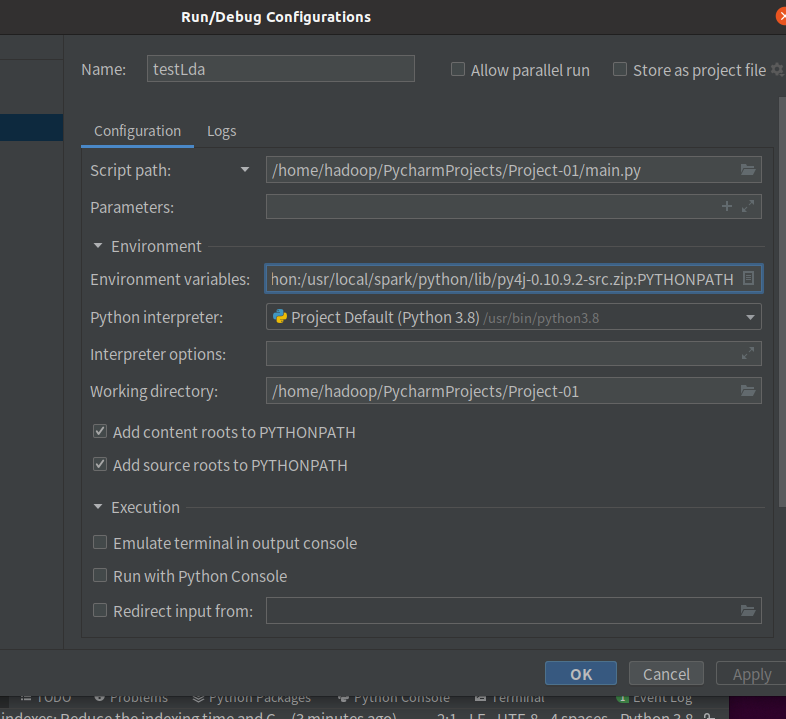Click the Cancel button

(666, 674)
